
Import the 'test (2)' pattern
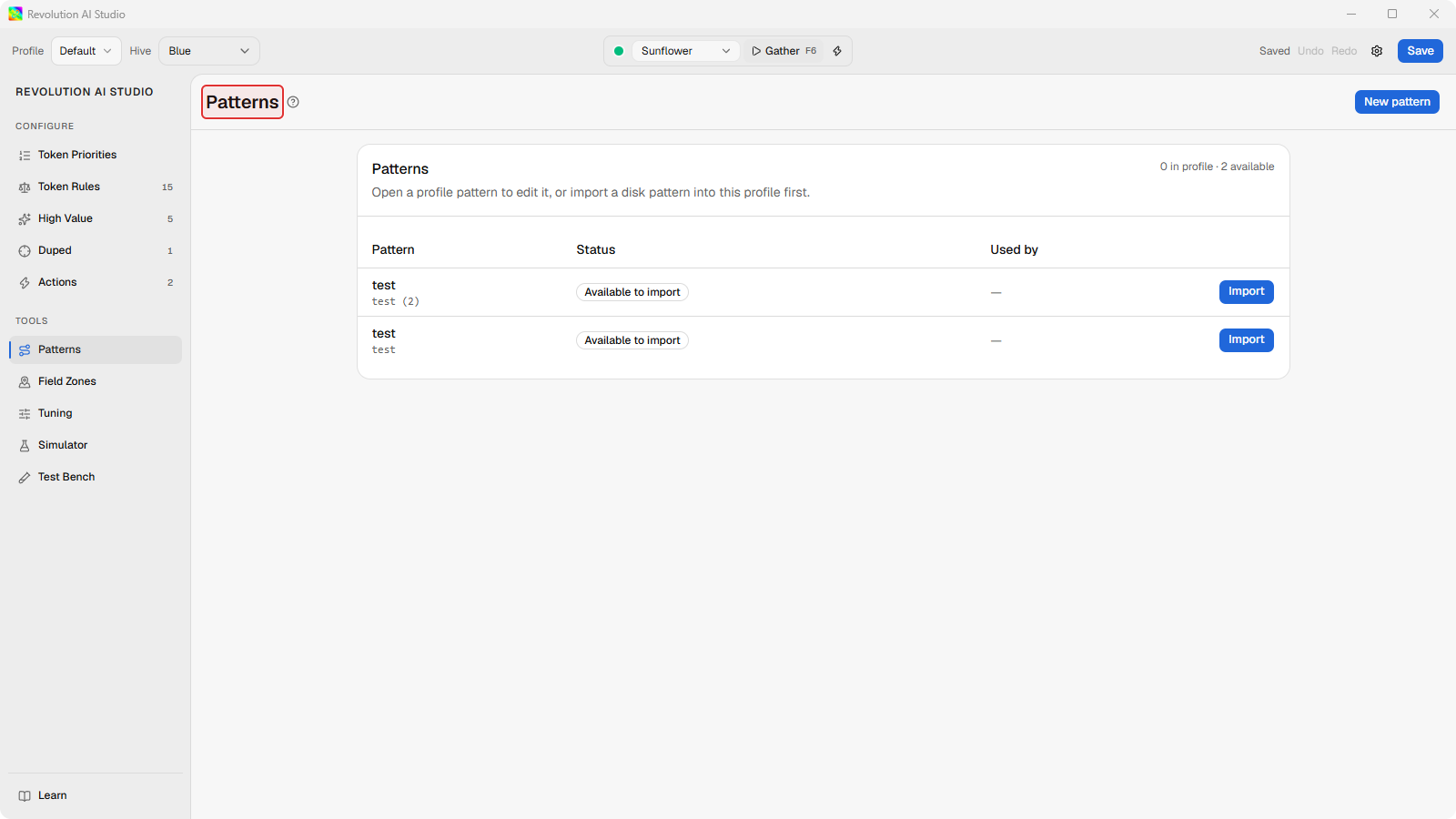tap(1247, 291)
